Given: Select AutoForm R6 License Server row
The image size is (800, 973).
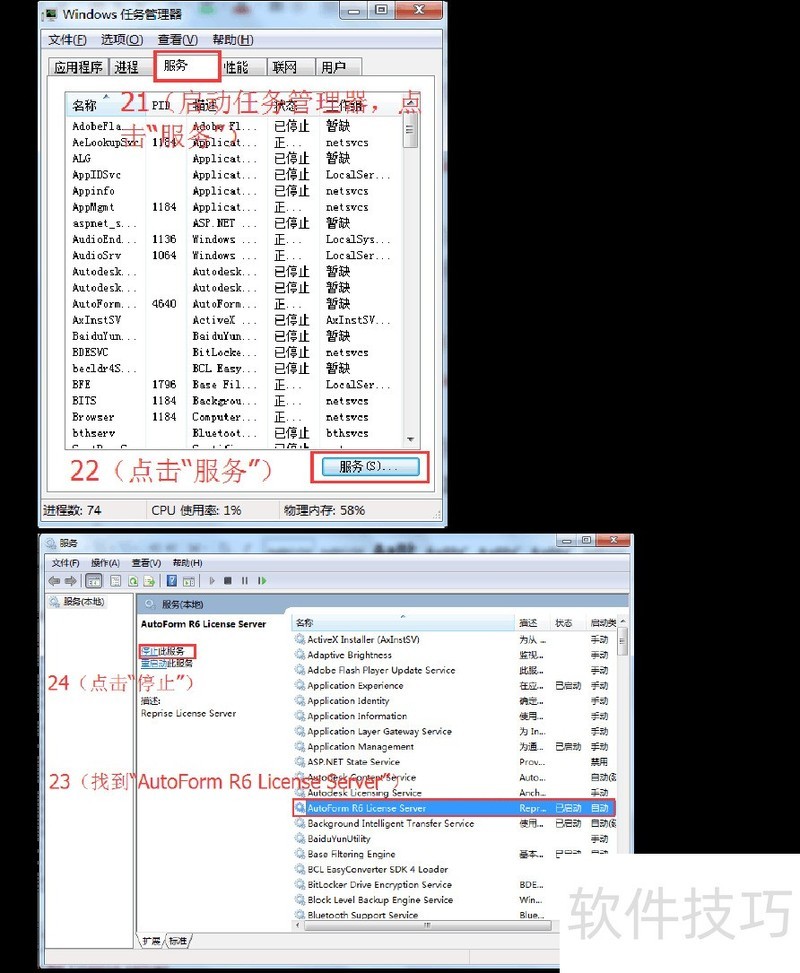Looking at the screenshot, I should click(x=454, y=808).
